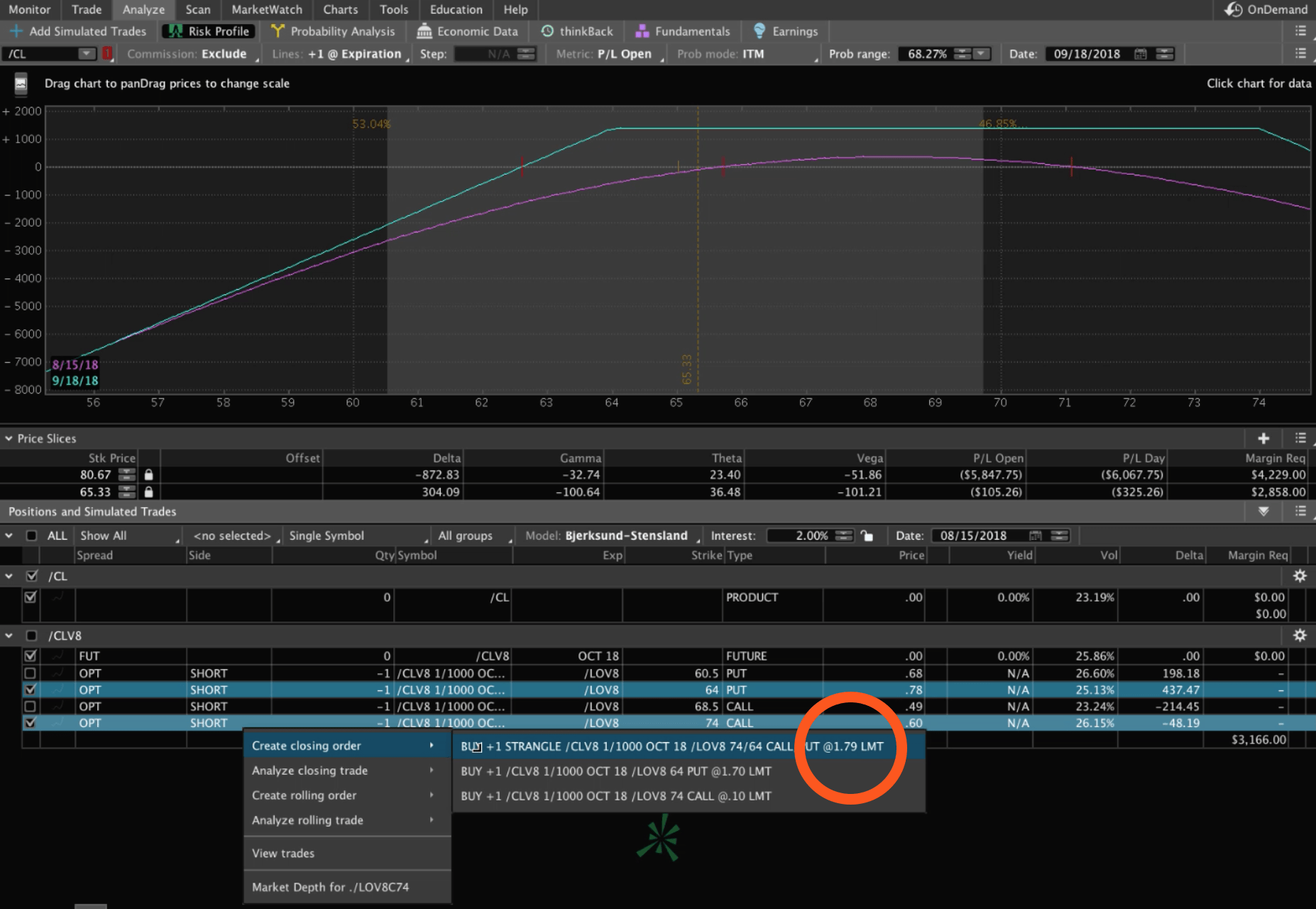
Task: Open Create closing order submenu
Action: [347, 746]
